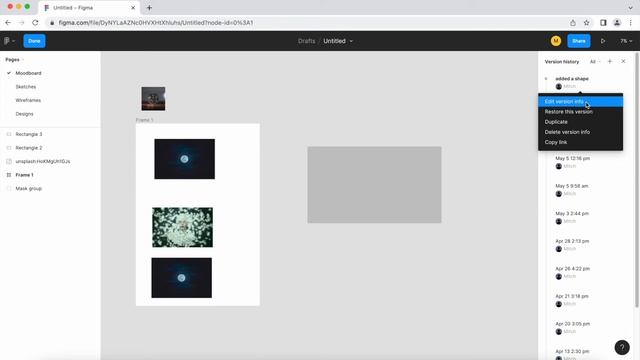
Task: Select the May 5 9:58 am version
Action: pyautogui.click(x=571, y=186)
